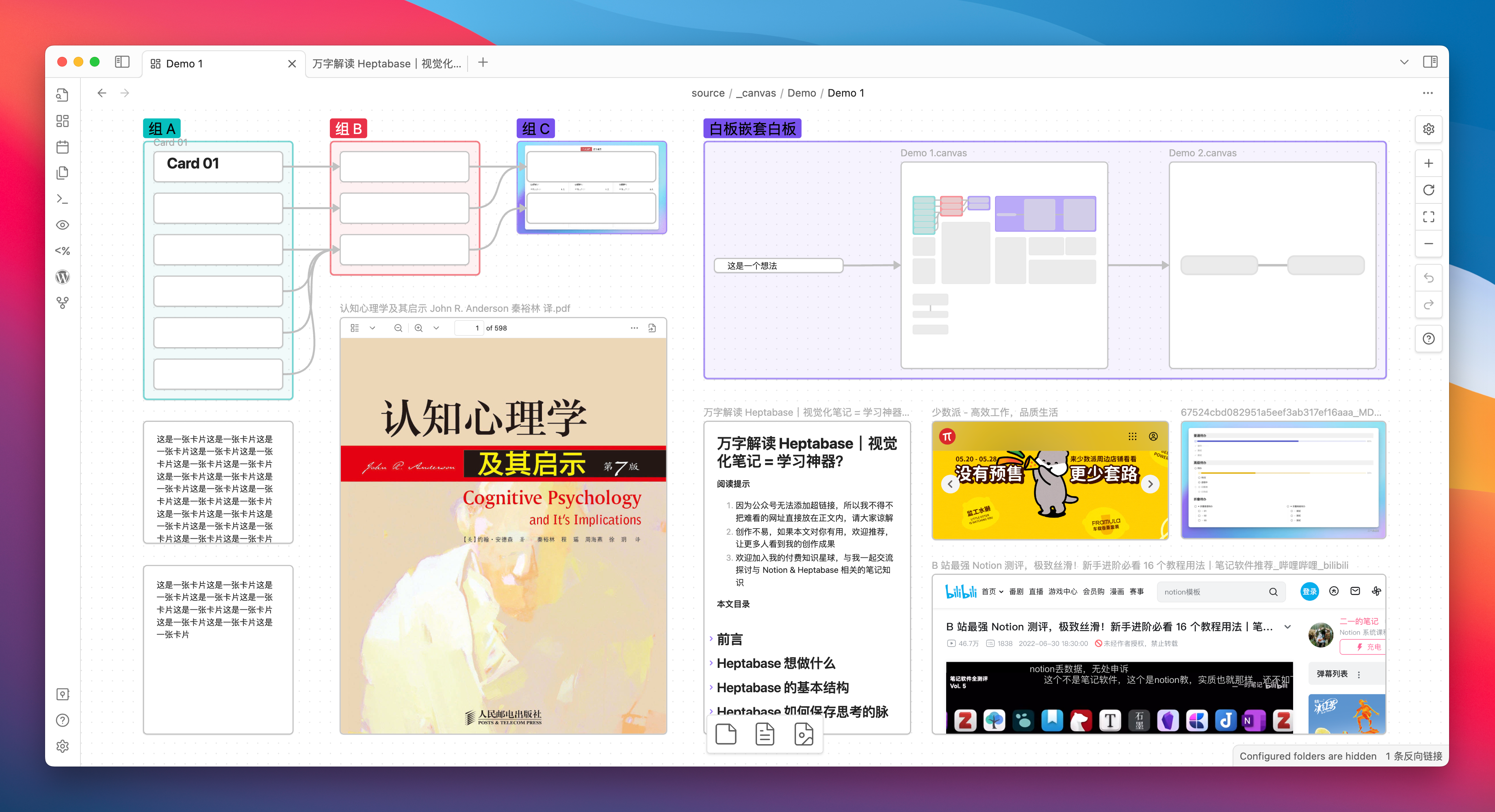Toggle the eye icon in left ribbon

[x=63, y=225]
